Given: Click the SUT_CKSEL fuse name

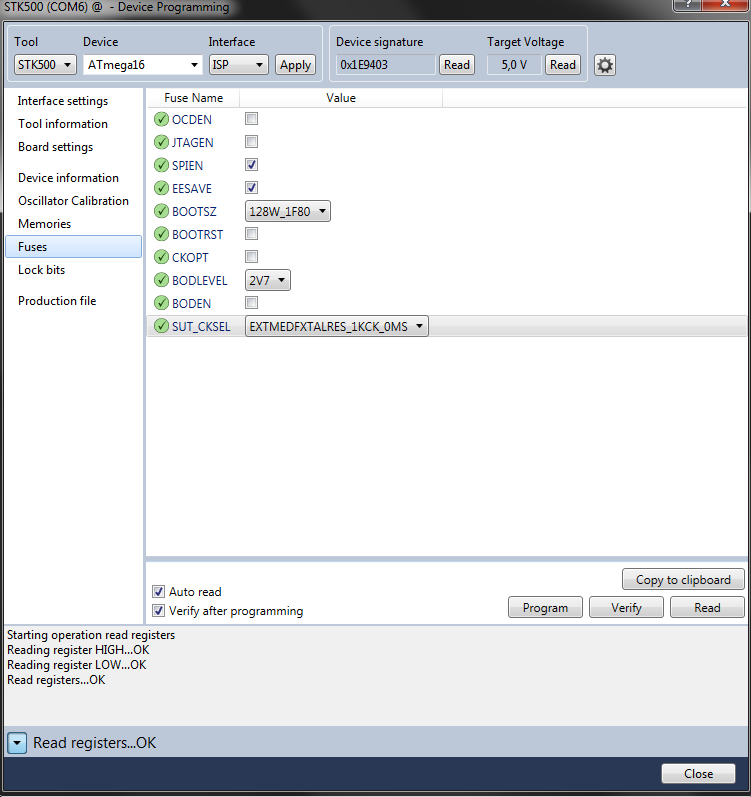Looking at the screenshot, I should coord(201,327).
